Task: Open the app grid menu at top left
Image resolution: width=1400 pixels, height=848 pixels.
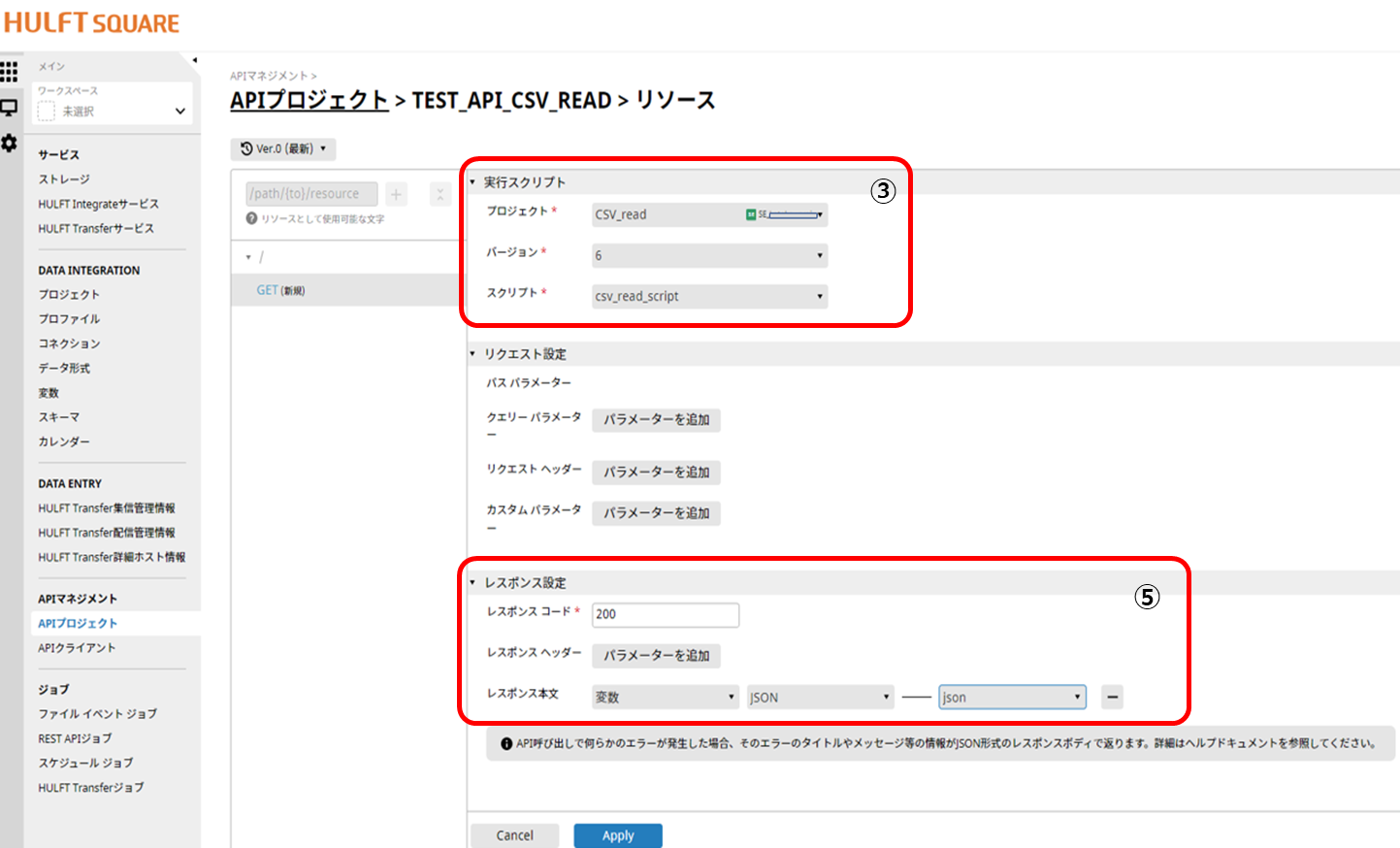Action: click(10, 71)
